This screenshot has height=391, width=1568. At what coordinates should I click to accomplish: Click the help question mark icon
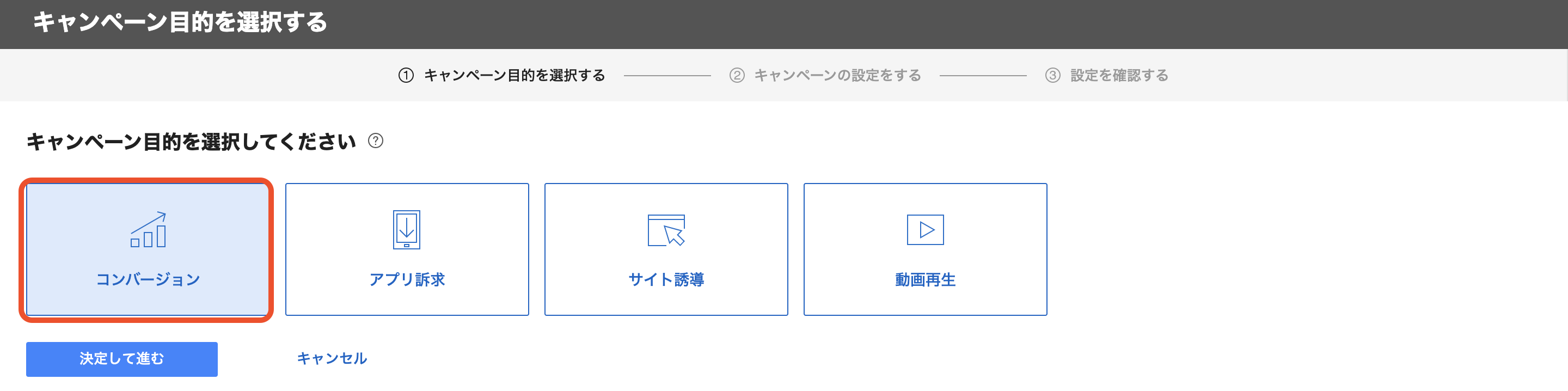click(376, 140)
